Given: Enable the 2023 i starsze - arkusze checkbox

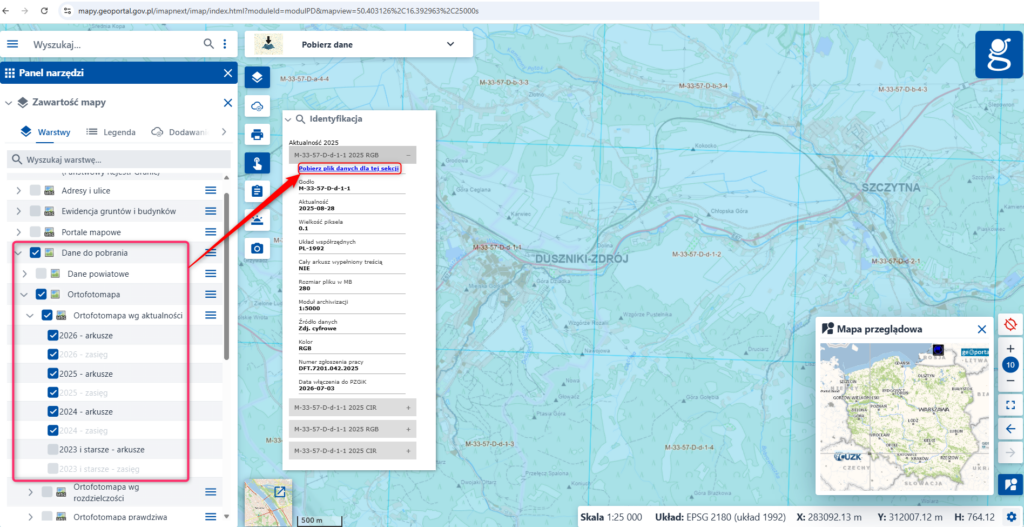Looking at the screenshot, I should (53, 449).
